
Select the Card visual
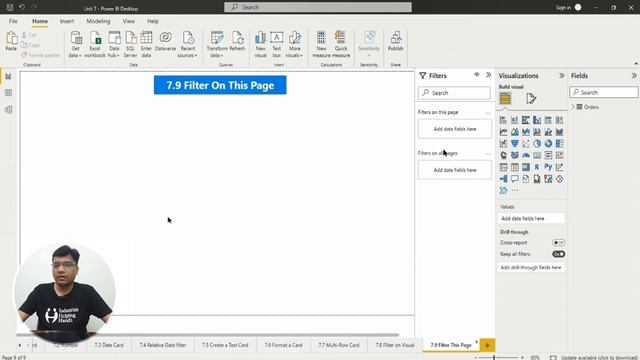(537, 156)
